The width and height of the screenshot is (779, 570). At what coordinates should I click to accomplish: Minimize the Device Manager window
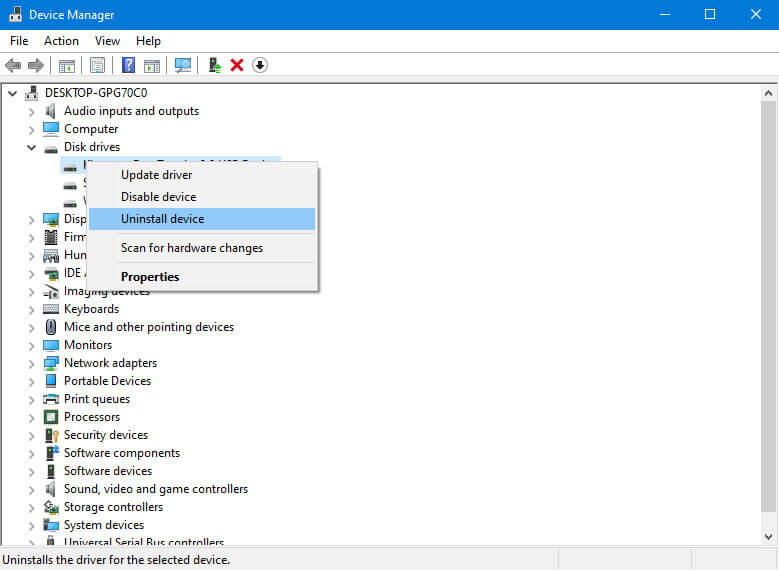(x=665, y=14)
